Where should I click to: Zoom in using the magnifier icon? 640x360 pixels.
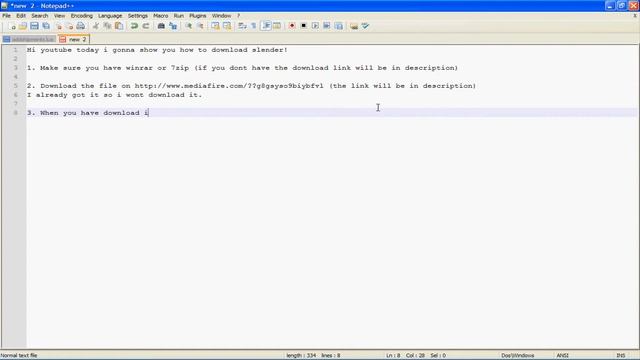tap(189, 26)
